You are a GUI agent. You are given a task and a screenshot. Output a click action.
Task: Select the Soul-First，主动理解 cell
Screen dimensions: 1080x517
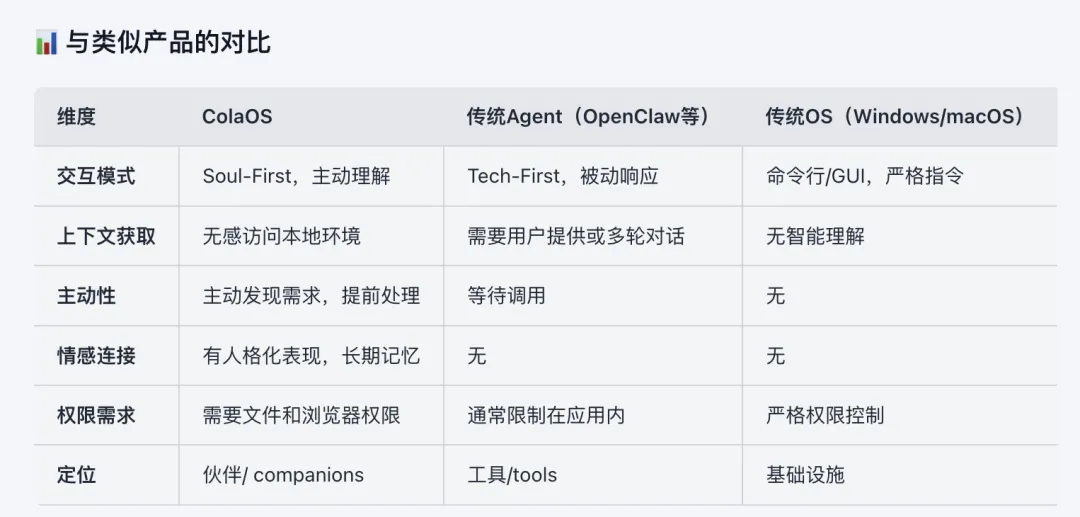point(296,177)
